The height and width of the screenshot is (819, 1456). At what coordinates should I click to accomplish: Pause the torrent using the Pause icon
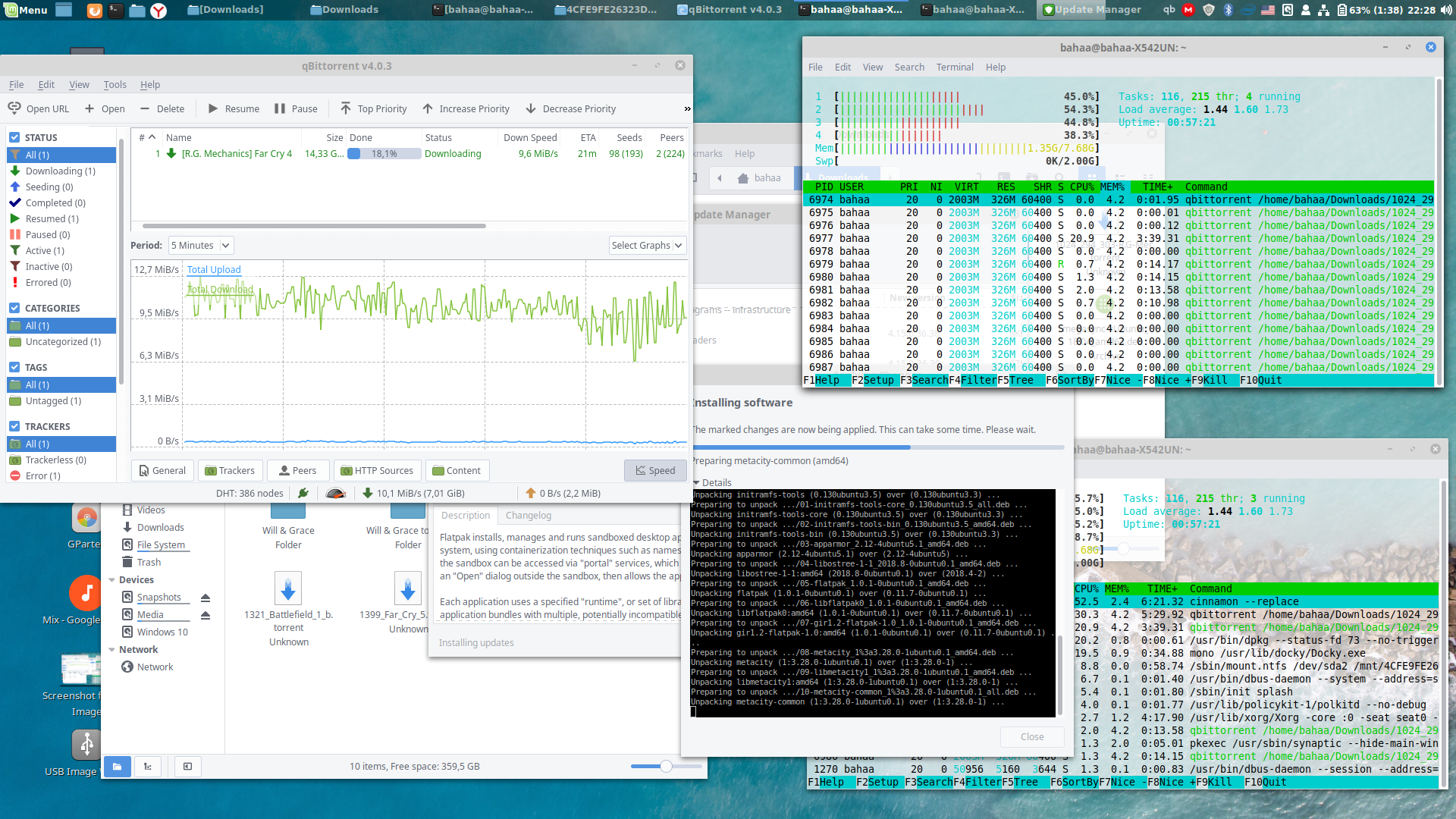point(279,108)
